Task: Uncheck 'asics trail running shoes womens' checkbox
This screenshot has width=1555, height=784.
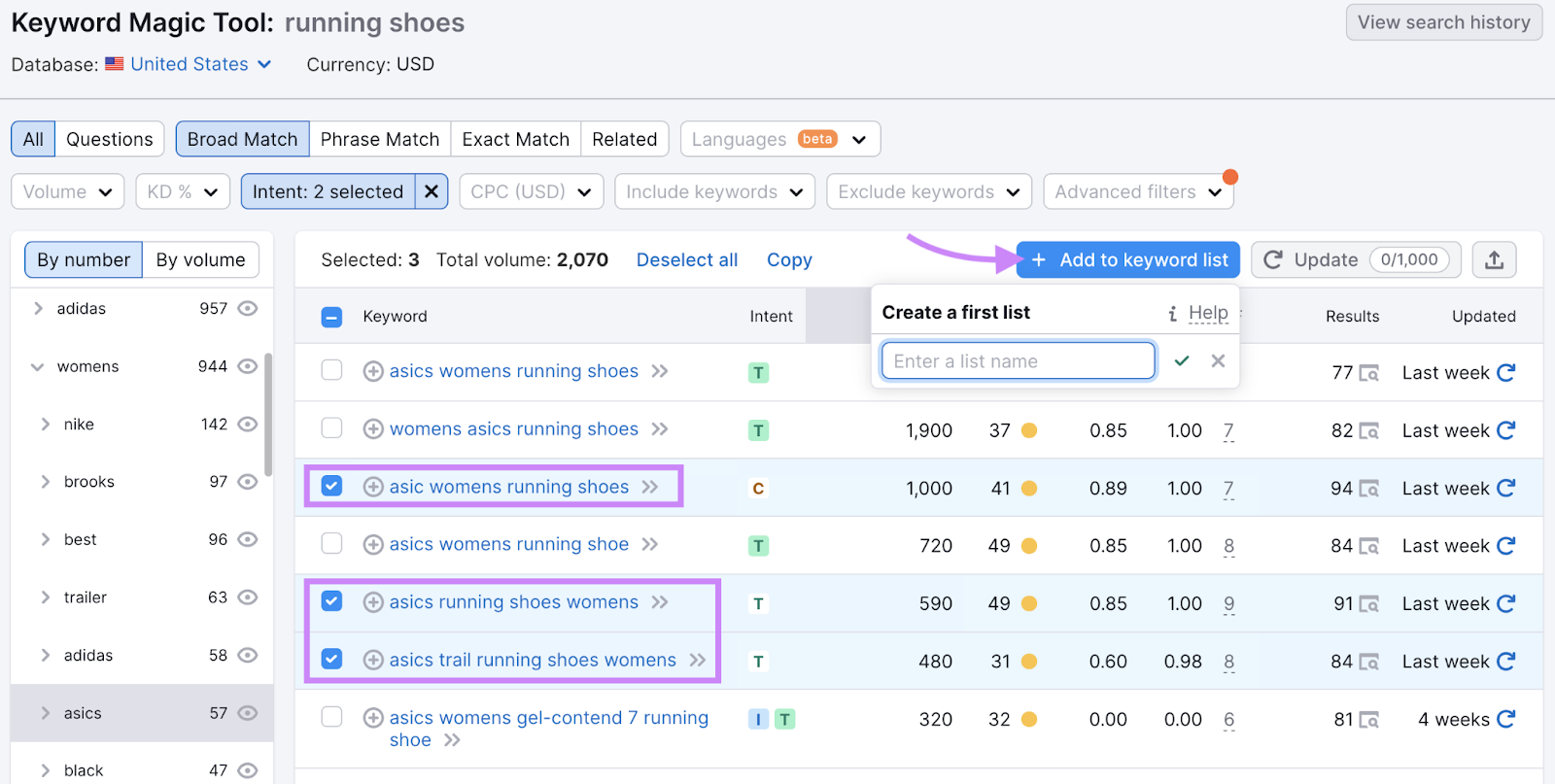Action: click(331, 659)
